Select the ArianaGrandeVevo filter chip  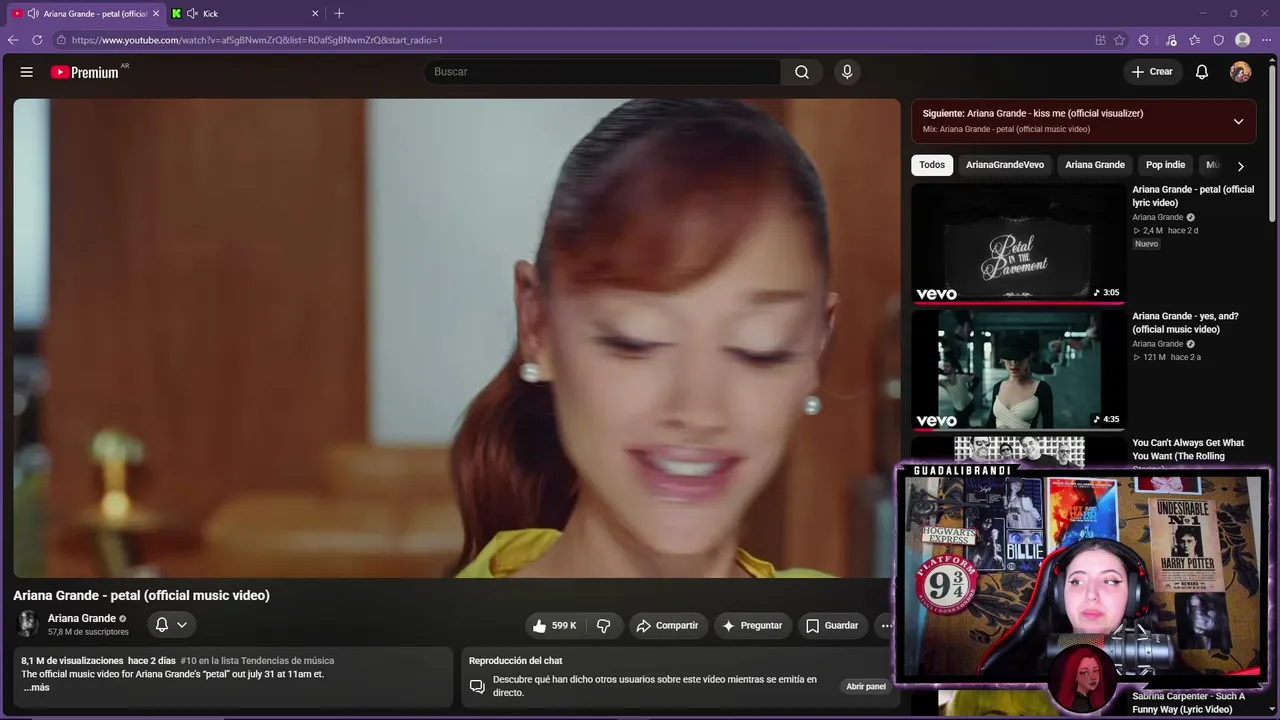[1005, 165]
